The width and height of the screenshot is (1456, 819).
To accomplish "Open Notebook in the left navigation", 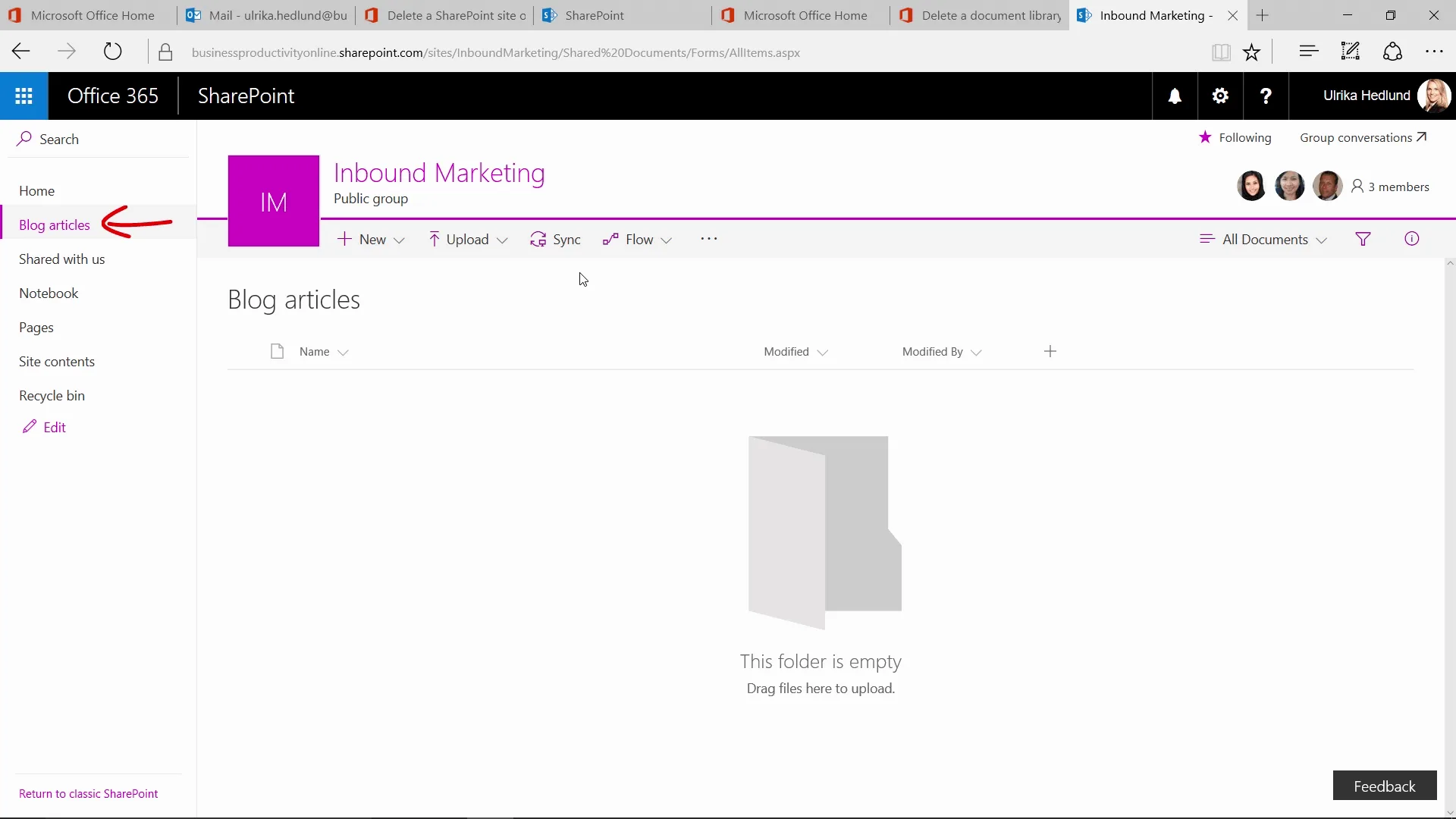I will (49, 293).
